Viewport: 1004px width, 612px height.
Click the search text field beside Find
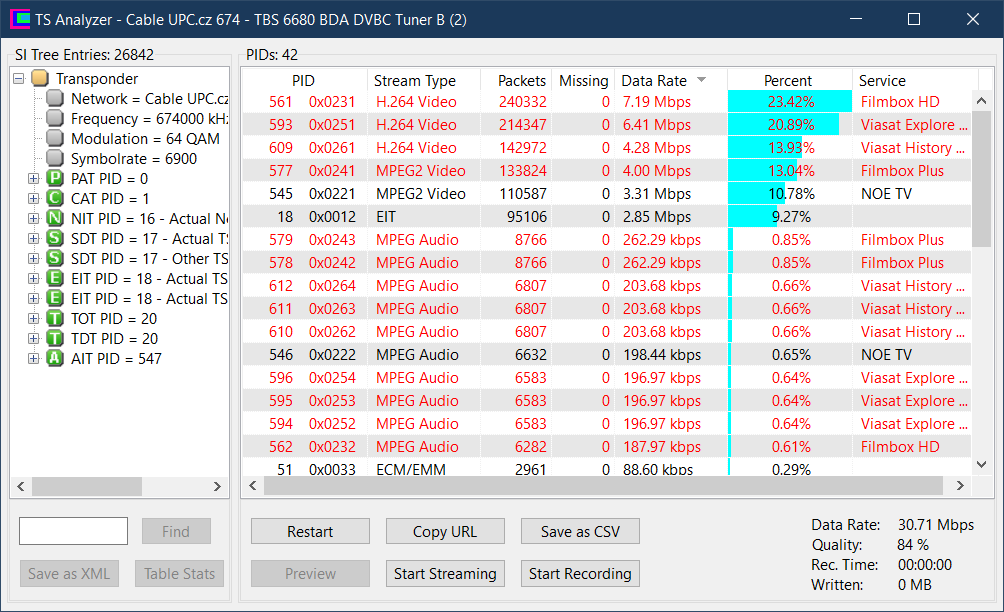(x=74, y=531)
